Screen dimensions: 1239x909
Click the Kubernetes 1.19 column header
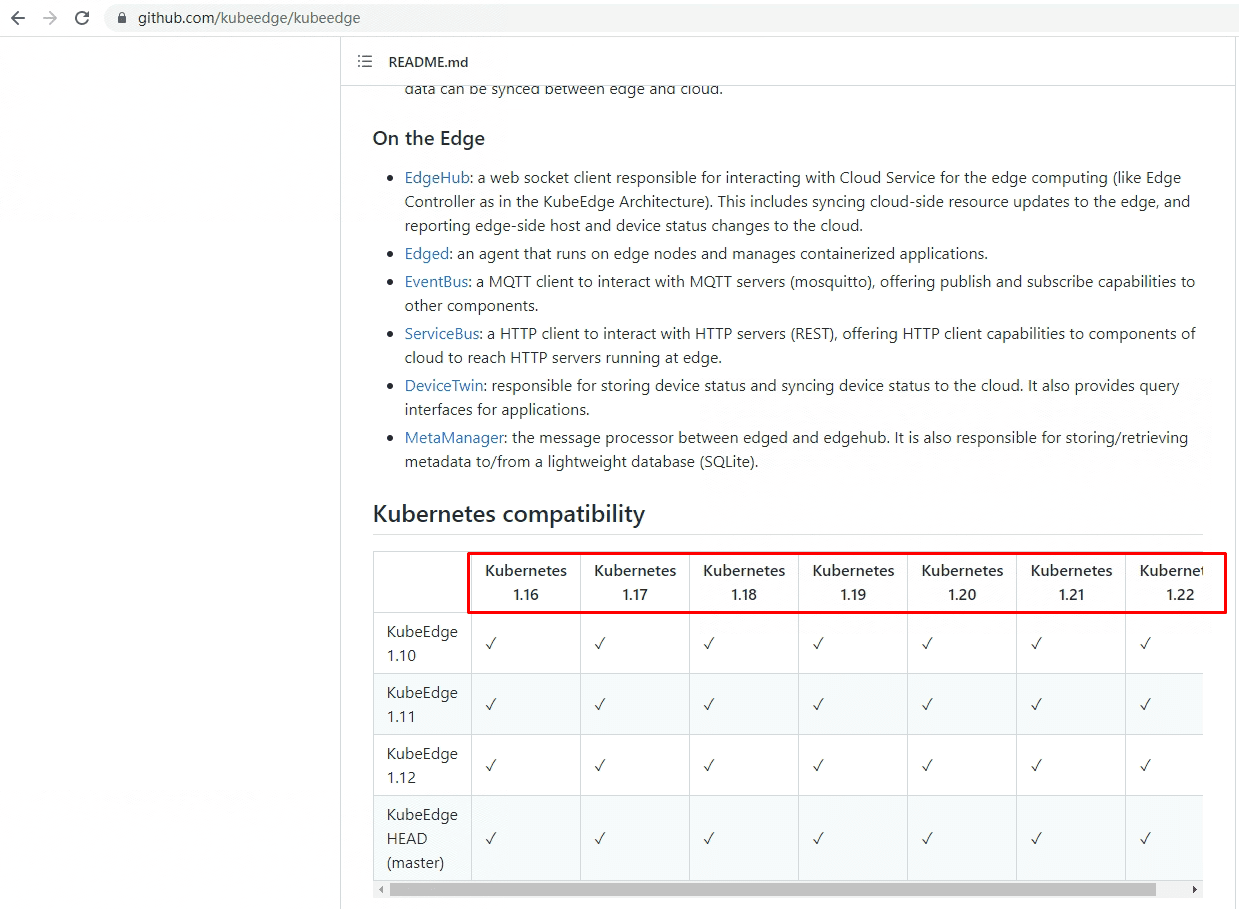(853, 582)
